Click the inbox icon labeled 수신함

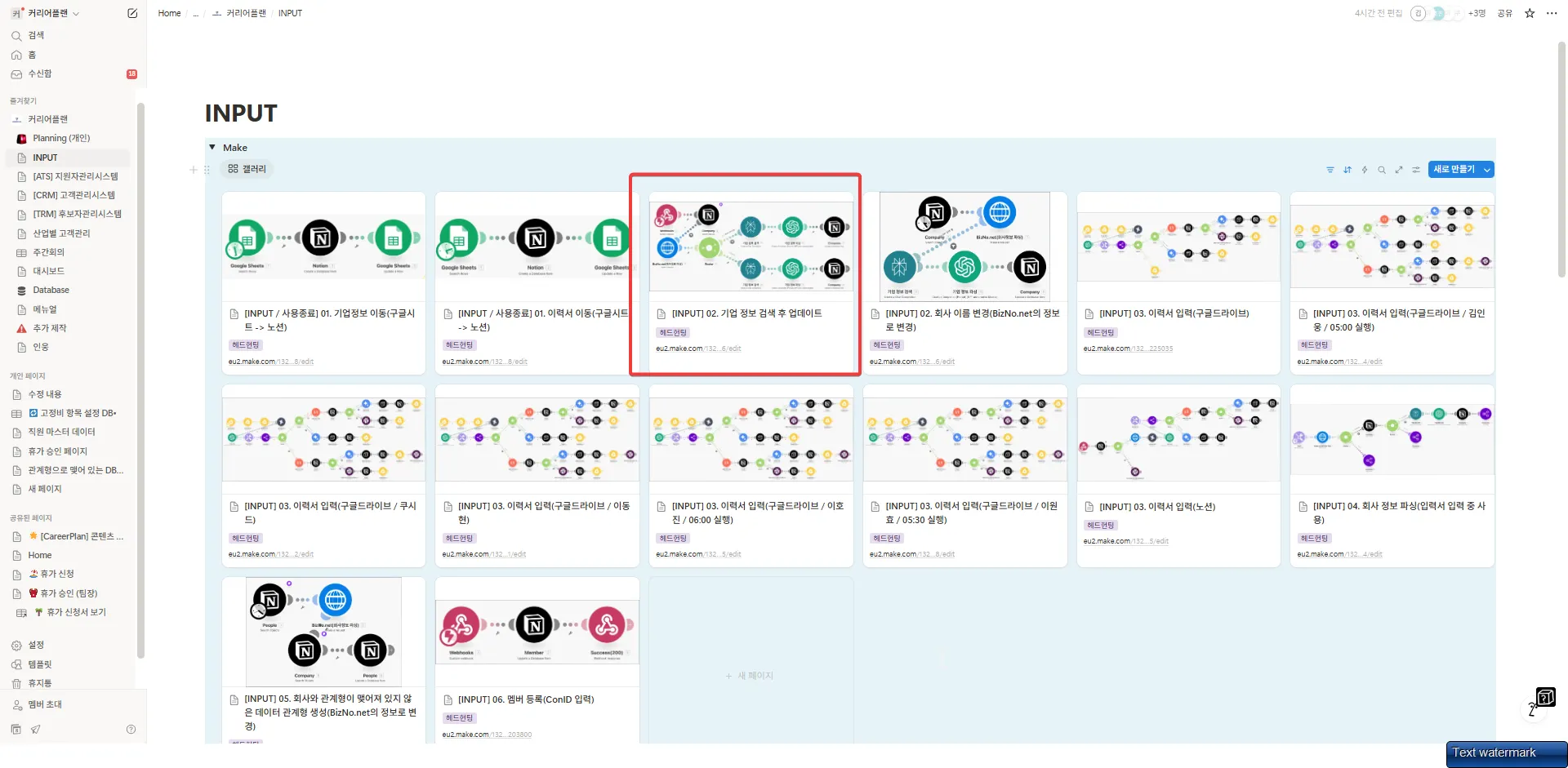pos(16,74)
